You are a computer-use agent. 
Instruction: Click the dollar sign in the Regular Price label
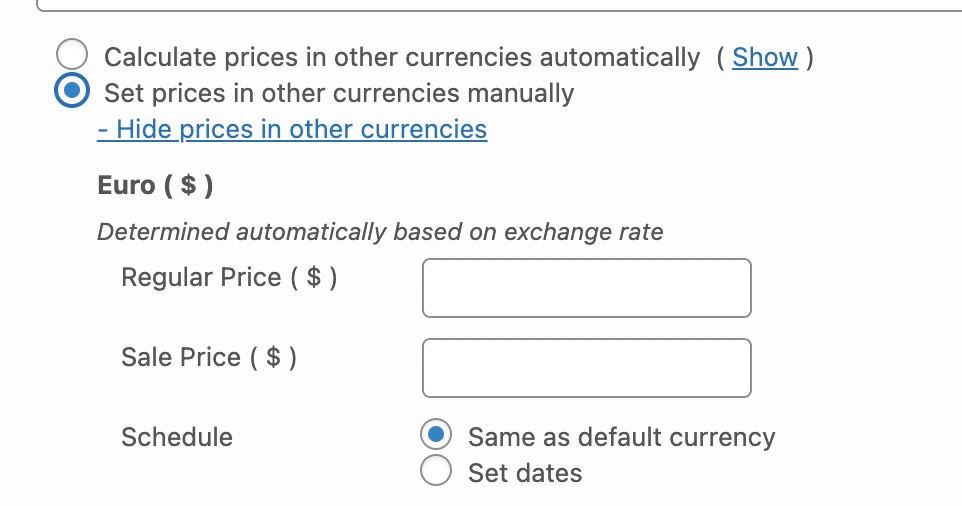[314, 277]
